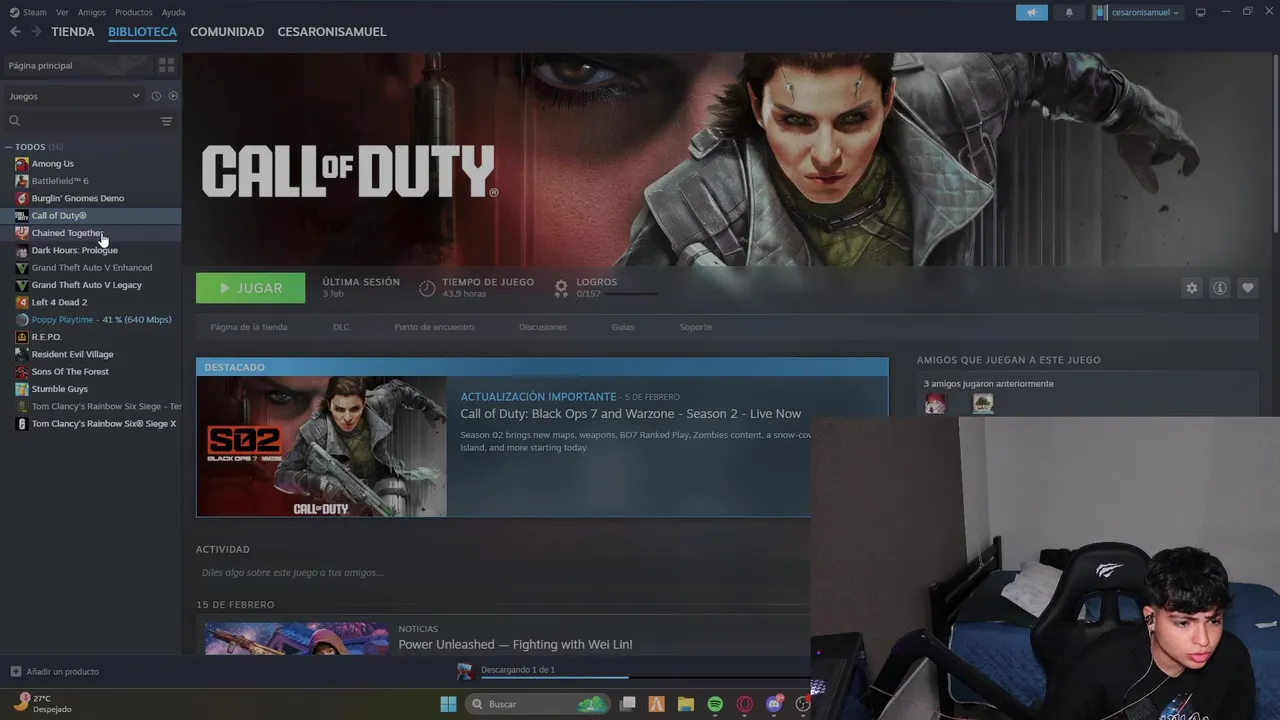Switch to library collections grid view

click(166, 65)
